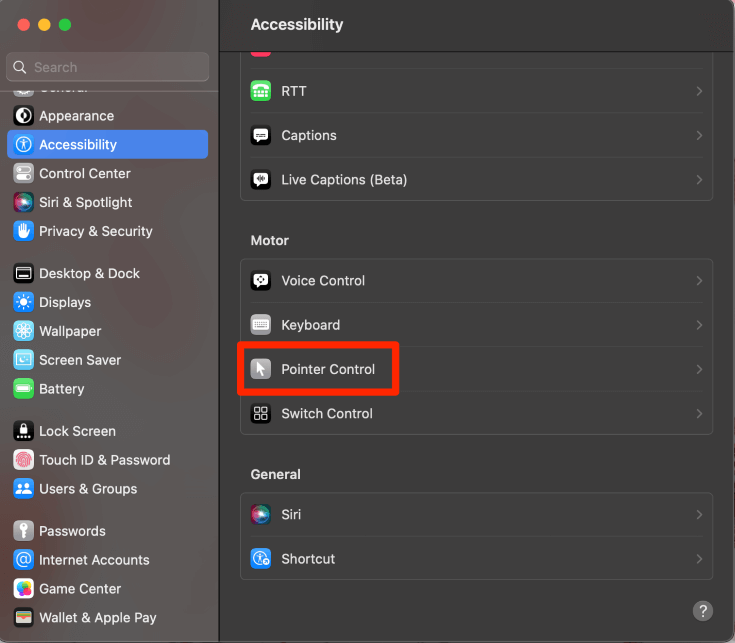Click the Accessibility Shortcut icon
735x643 pixels.
[x=261, y=558]
